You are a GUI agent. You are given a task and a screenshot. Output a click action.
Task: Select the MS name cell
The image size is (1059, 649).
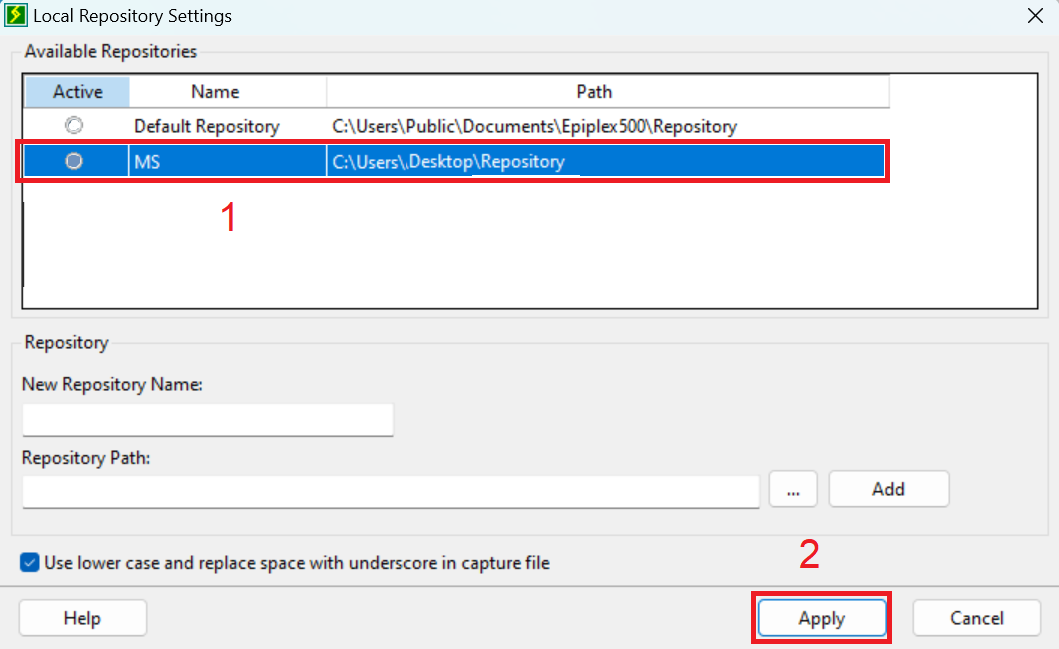point(228,161)
